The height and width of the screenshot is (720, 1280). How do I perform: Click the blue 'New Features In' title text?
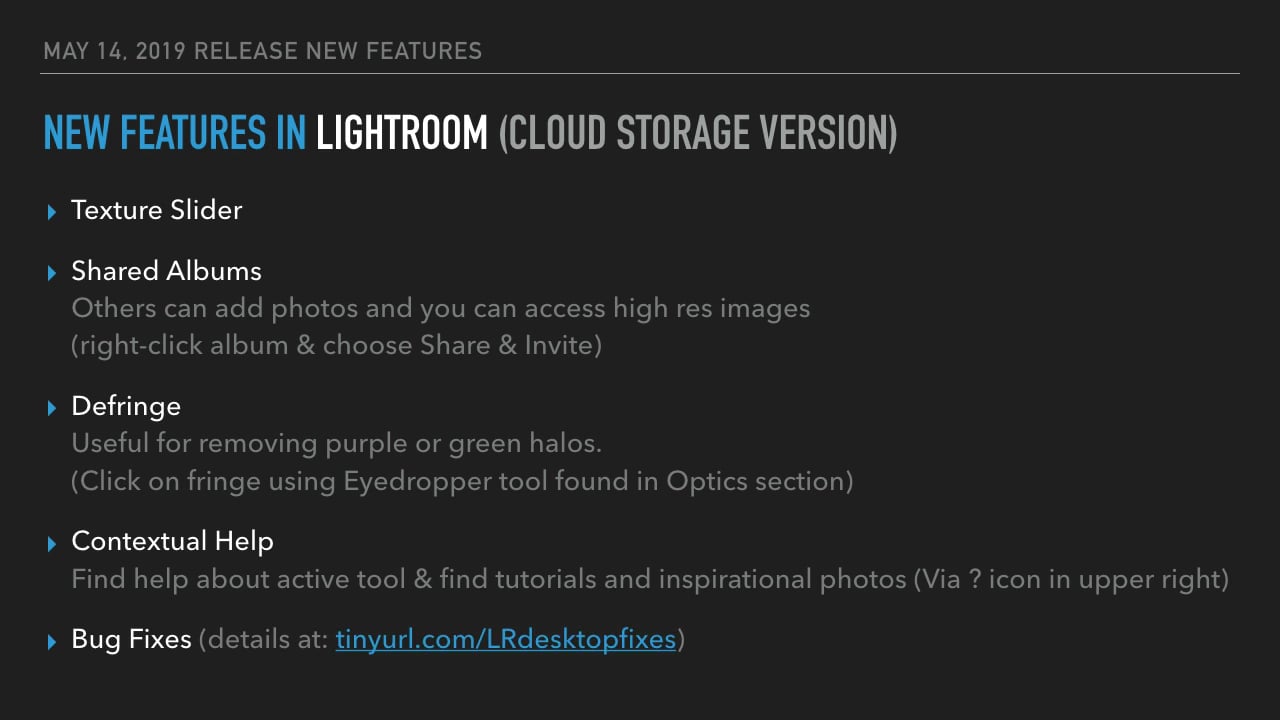175,133
